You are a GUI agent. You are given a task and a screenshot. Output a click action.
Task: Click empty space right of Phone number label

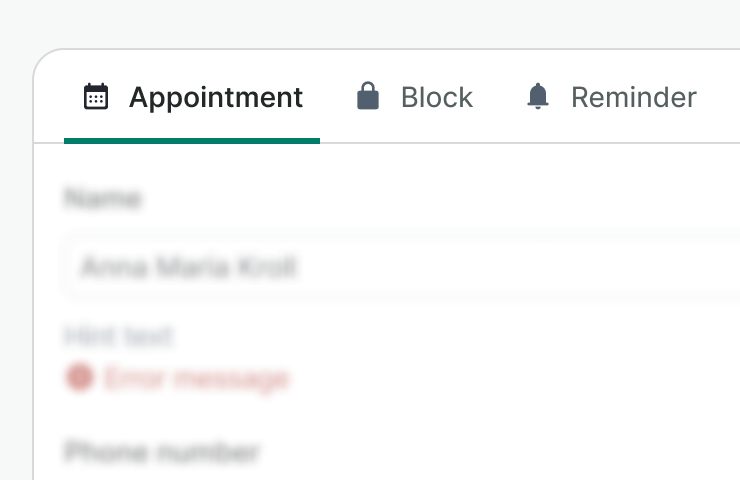[500, 452]
